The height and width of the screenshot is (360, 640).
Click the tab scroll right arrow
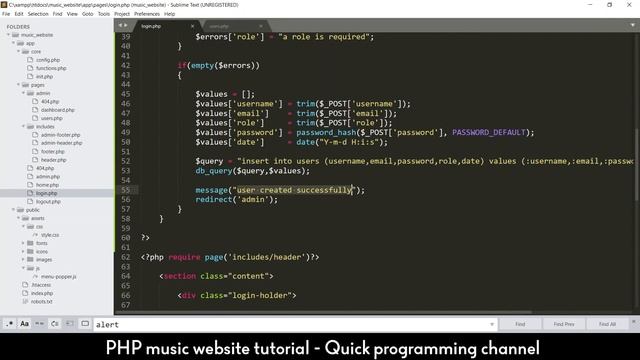coord(126,25)
